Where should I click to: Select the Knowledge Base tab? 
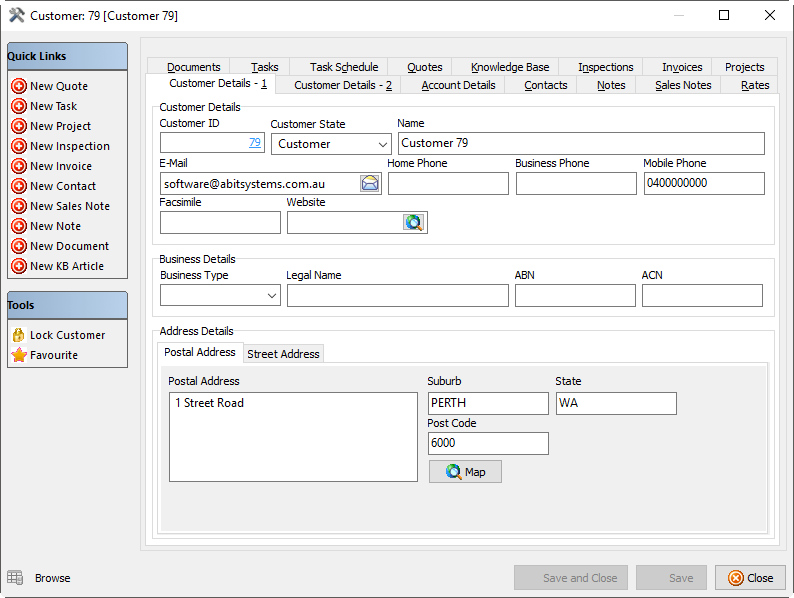[510, 67]
